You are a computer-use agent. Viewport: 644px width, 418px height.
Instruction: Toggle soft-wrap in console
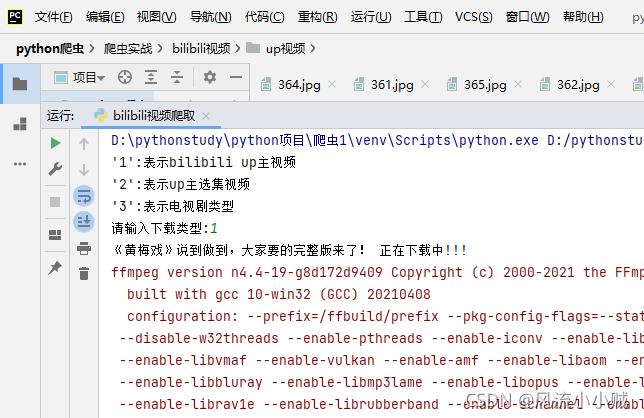(84, 196)
